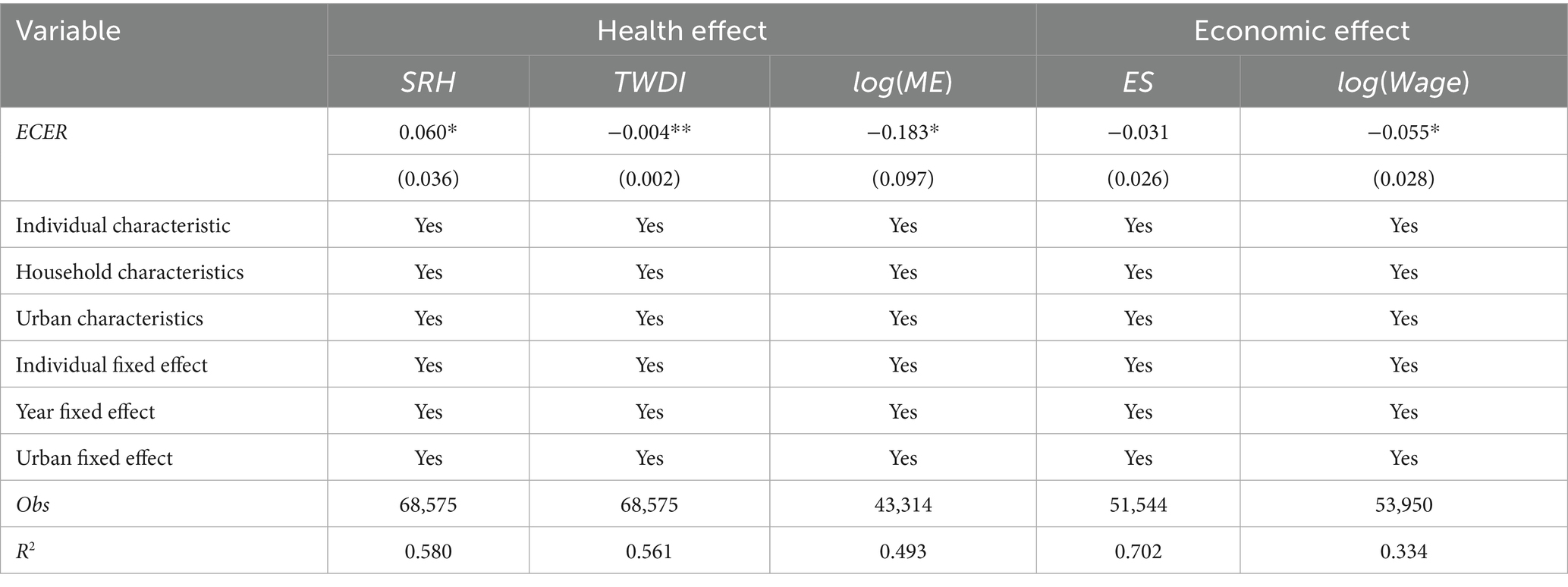Click the 0.702 R-squared value
1568x587 pixels.
tap(1138, 551)
